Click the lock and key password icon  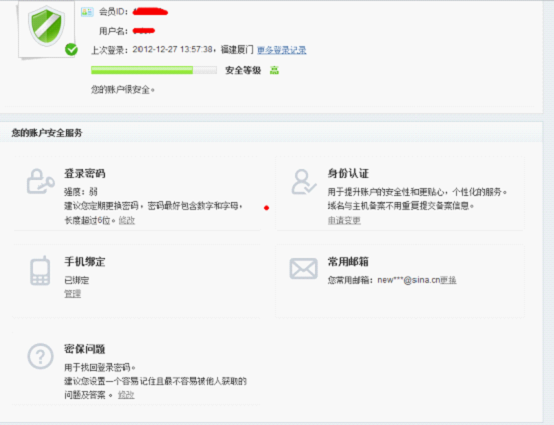[41, 181]
